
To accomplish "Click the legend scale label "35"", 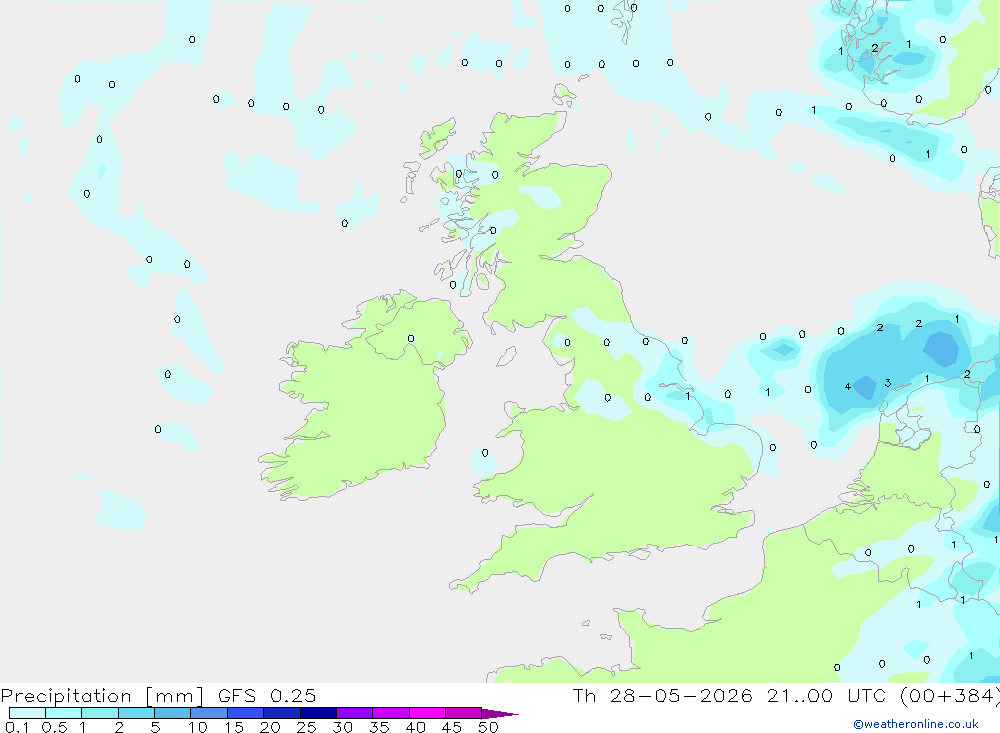I will 379,727.
